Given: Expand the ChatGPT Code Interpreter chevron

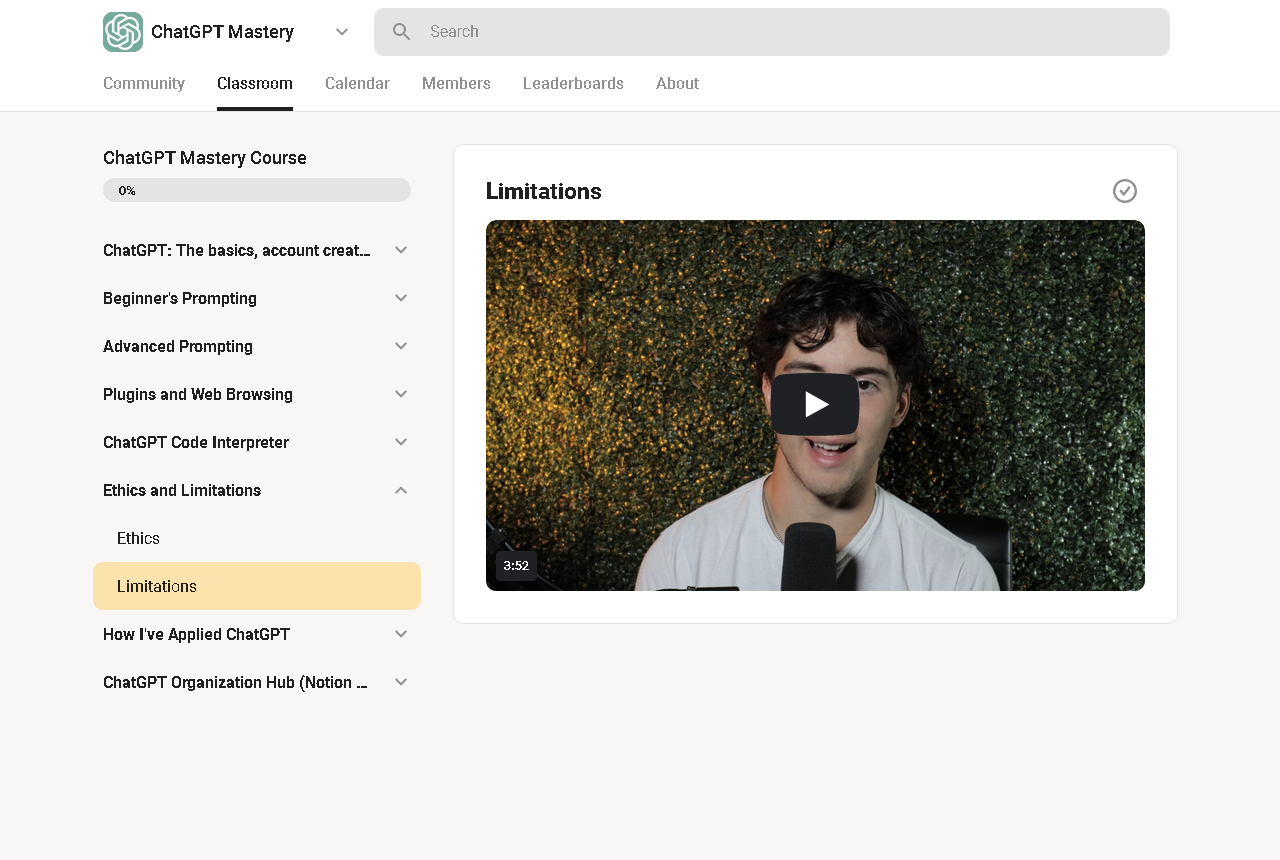Looking at the screenshot, I should [401, 442].
